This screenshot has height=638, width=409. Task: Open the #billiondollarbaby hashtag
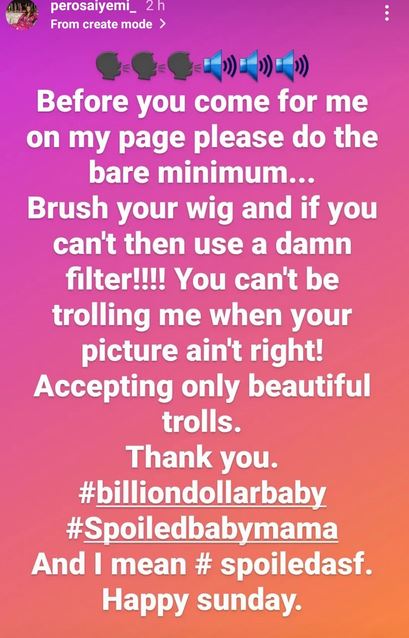click(x=202, y=494)
